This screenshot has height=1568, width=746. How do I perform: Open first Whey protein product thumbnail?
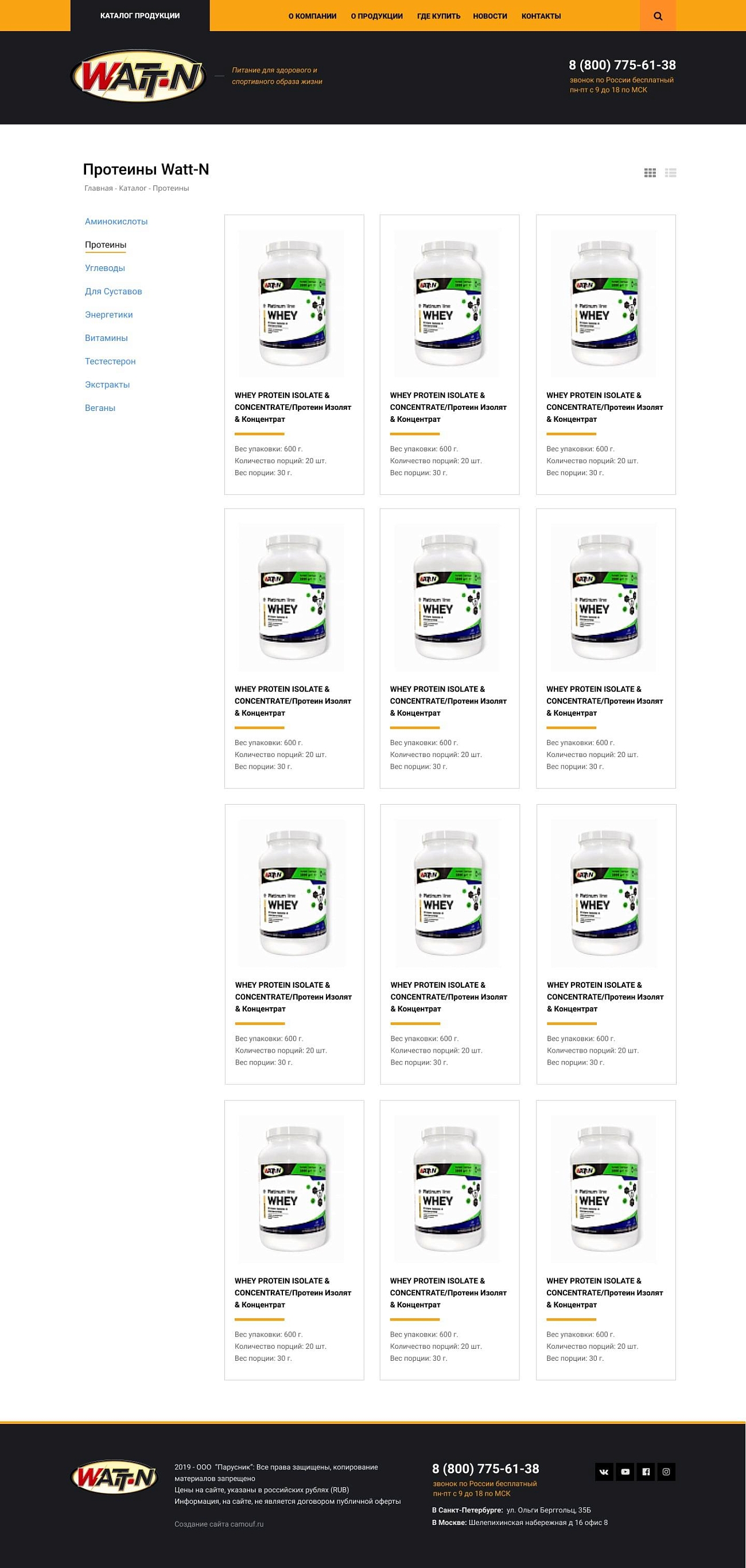pos(291,303)
